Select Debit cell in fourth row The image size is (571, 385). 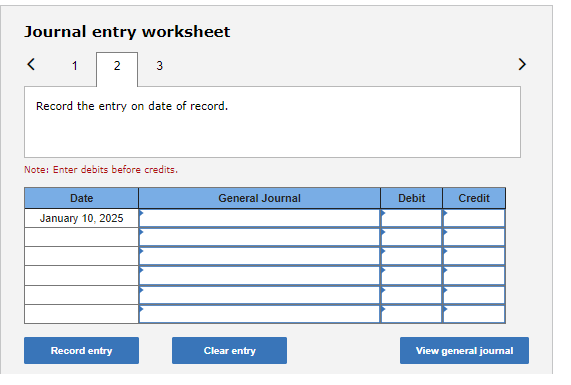point(411,275)
